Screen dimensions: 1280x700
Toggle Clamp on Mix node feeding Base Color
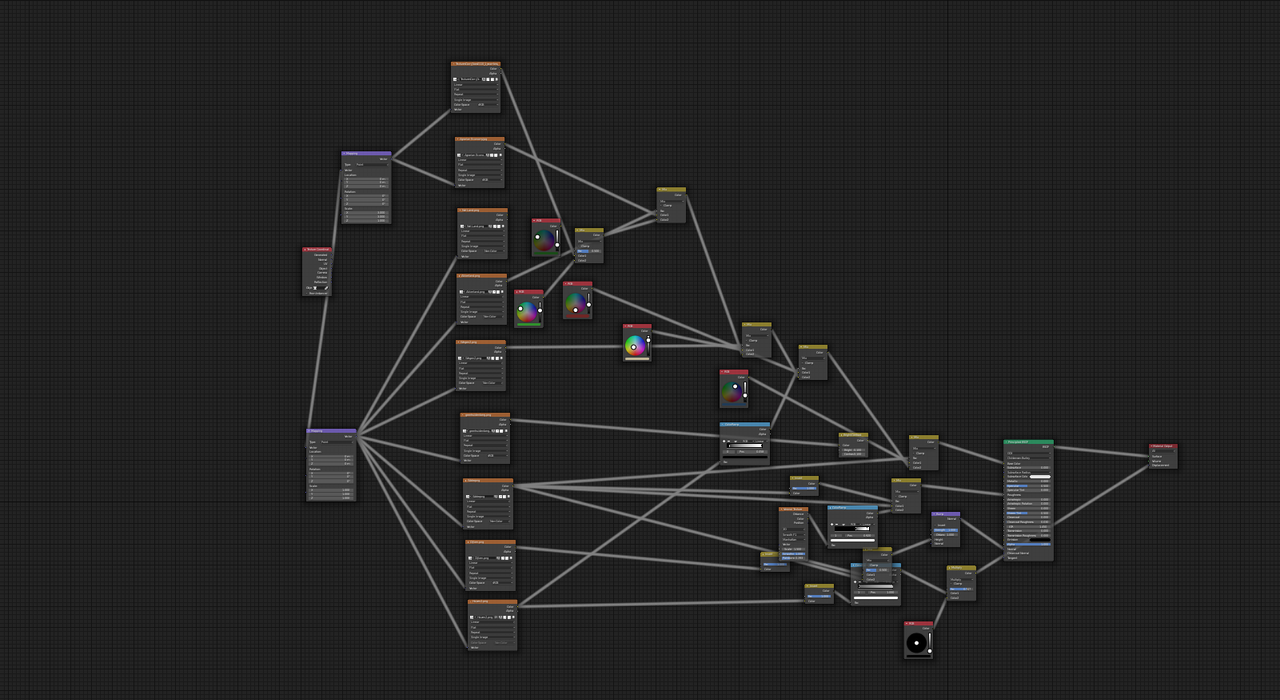coord(914,453)
